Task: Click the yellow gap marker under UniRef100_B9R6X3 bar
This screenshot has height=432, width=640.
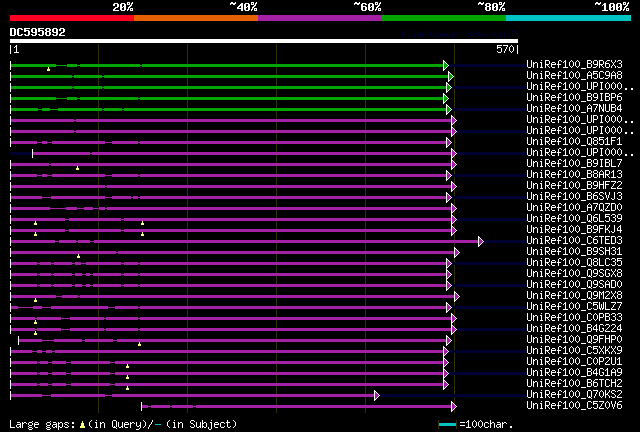Action: 49,69
